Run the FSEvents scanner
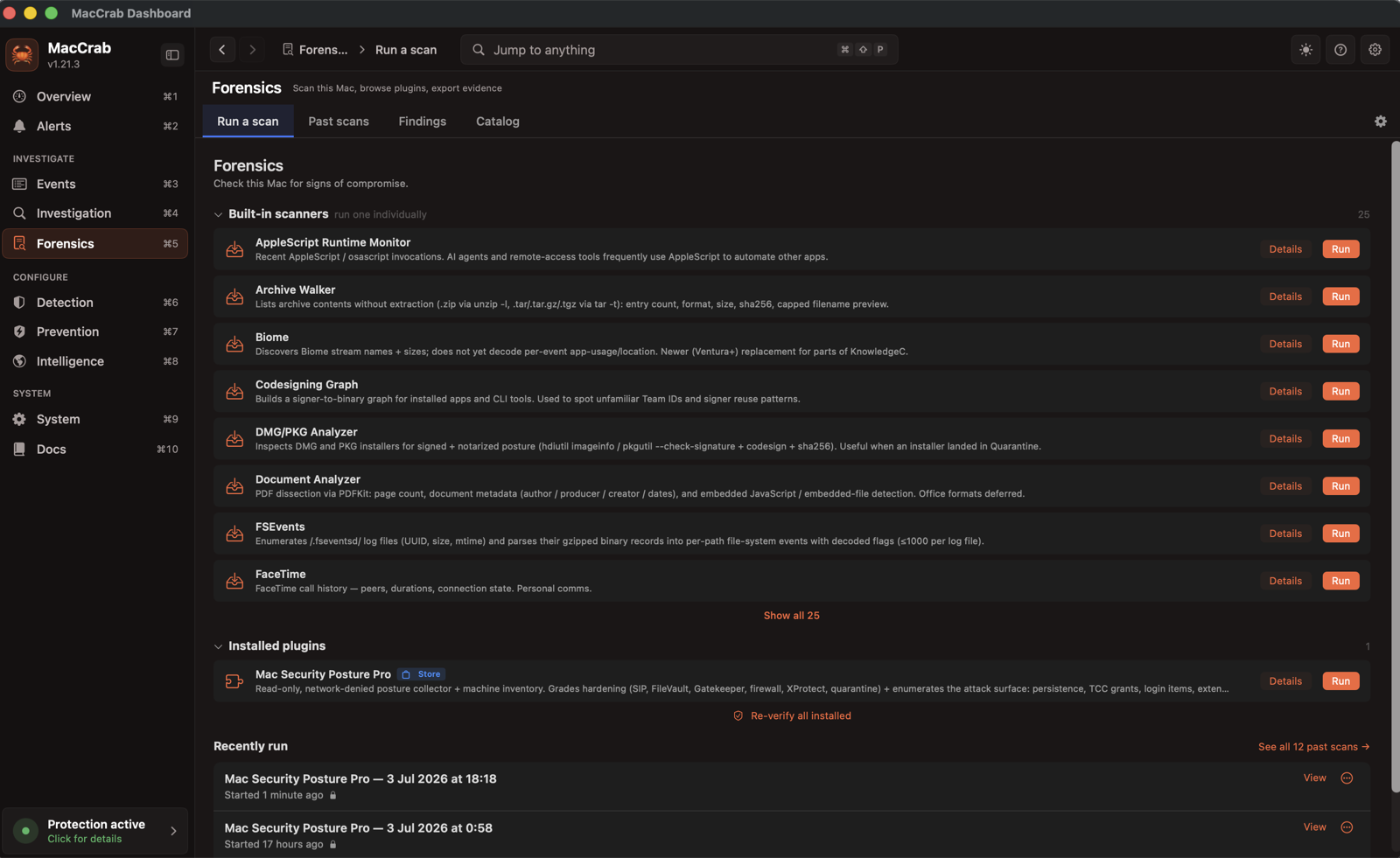The image size is (1400, 858). click(1340, 534)
